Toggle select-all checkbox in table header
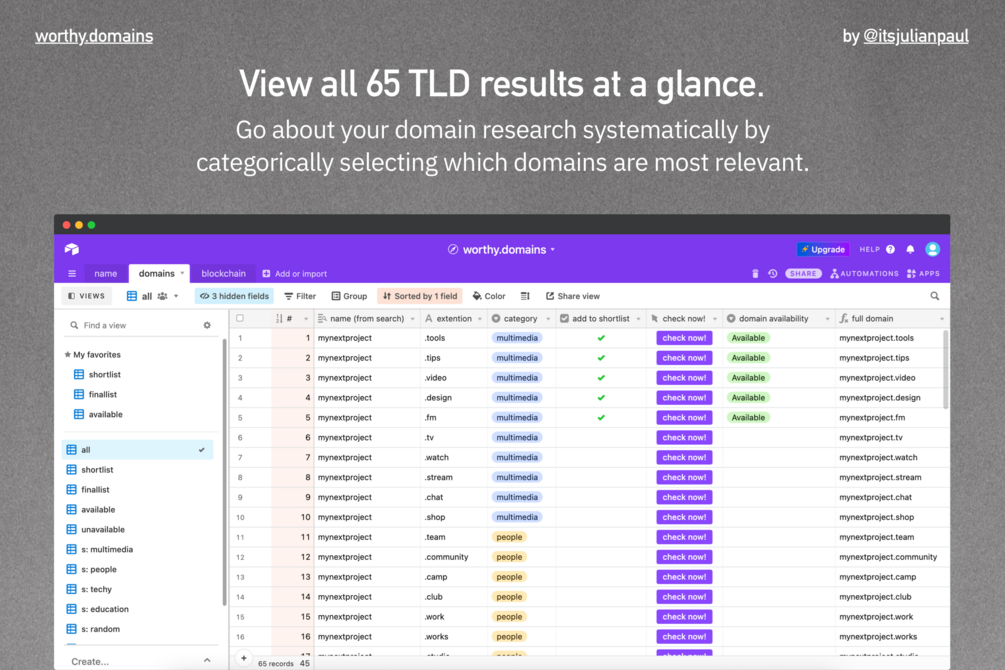This screenshot has height=670, width=1005. click(240, 318)
